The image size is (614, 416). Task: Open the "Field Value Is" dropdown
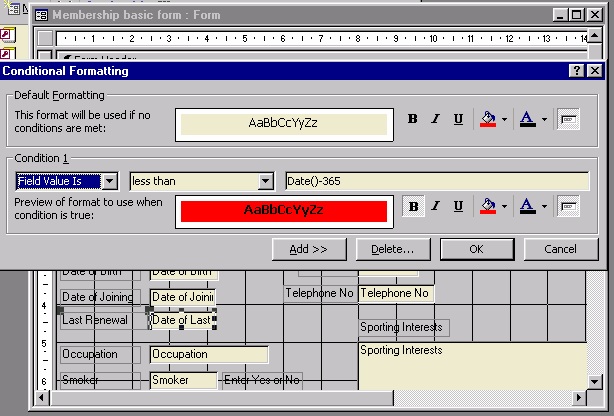[110, 181]
